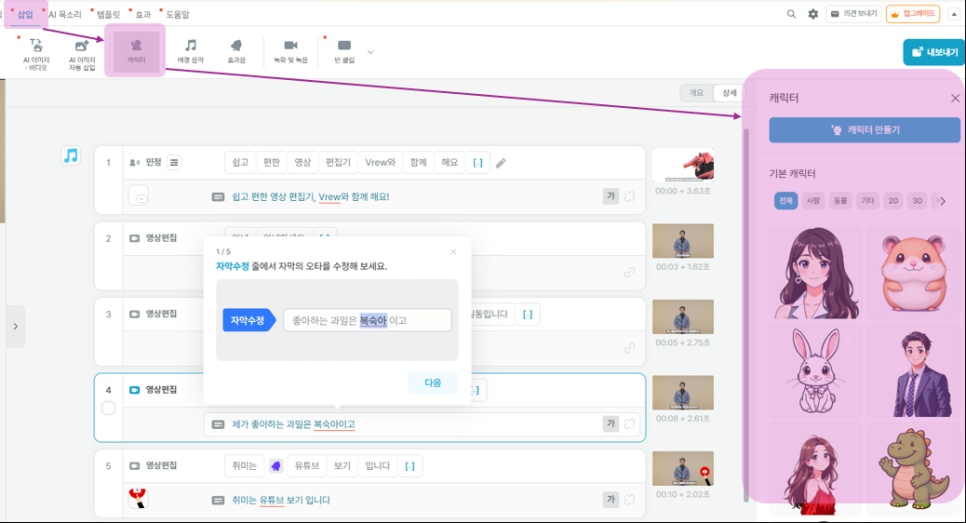Click clip 3 end bracket marker
966x523 pixels.
click(527, 314)
